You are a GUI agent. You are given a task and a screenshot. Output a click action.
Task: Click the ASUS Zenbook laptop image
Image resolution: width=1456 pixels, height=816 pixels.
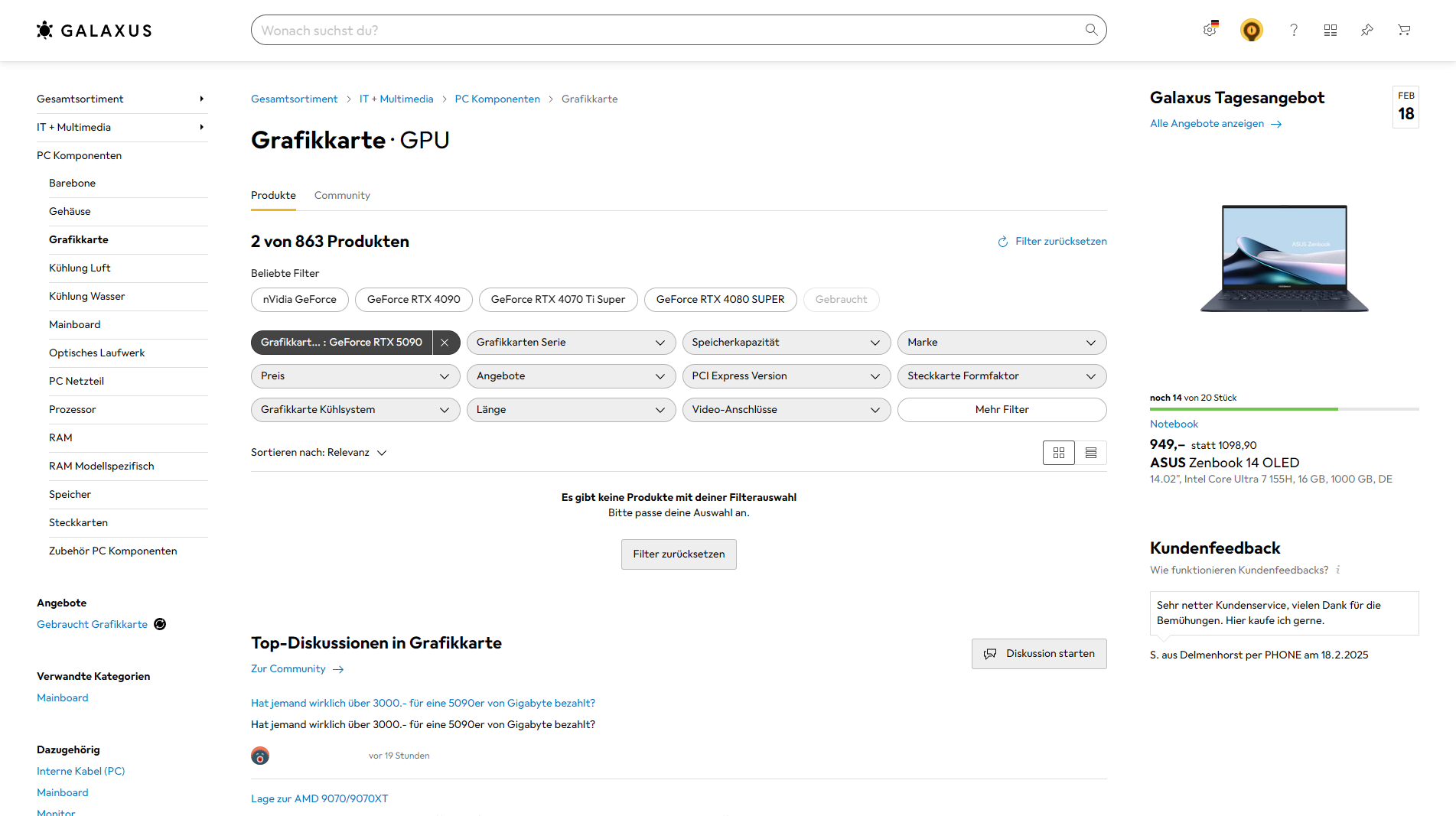[1285, 258]
